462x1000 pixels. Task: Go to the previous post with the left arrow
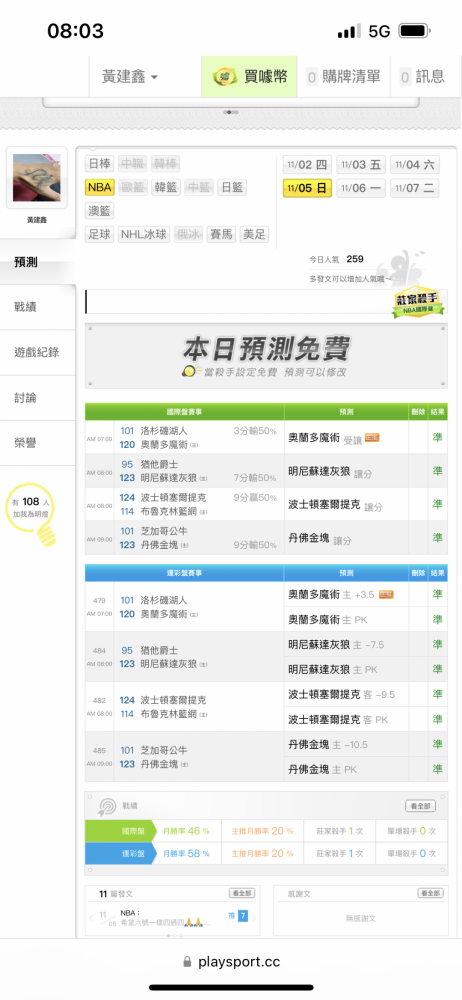tap(92, 918)
